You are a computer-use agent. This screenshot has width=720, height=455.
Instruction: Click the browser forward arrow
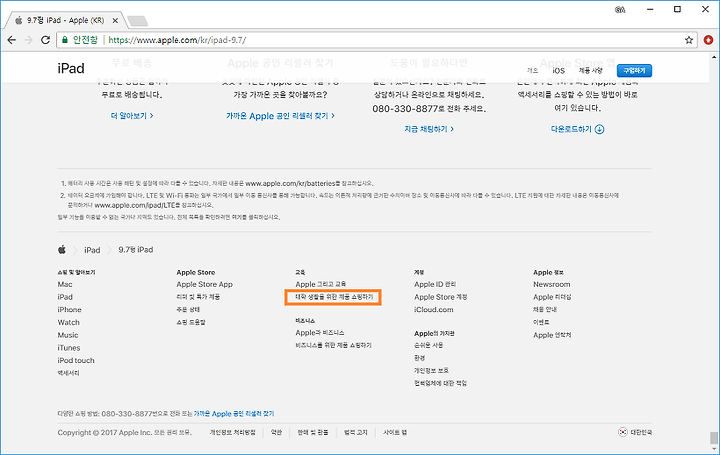(28, 40)
